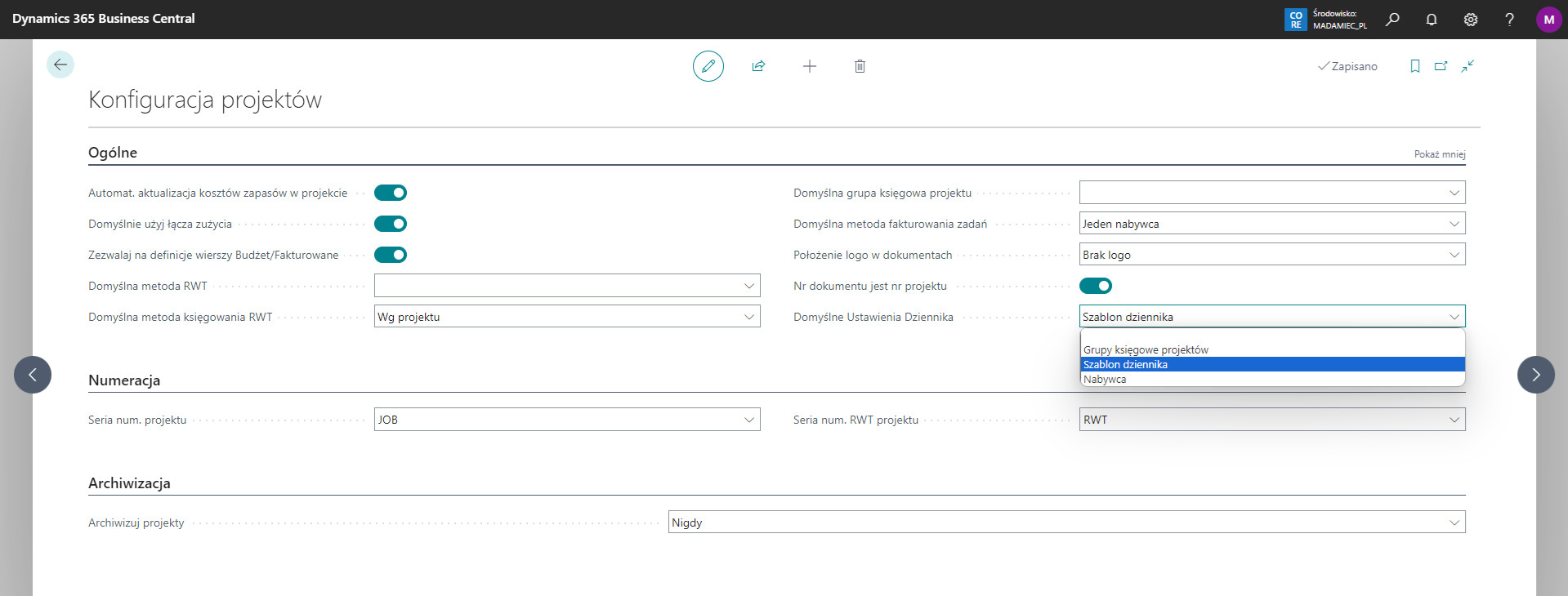This screenshot has width=1568, height=596.
Task: Open the search magnifier icon
Action: click(1392, 20)
